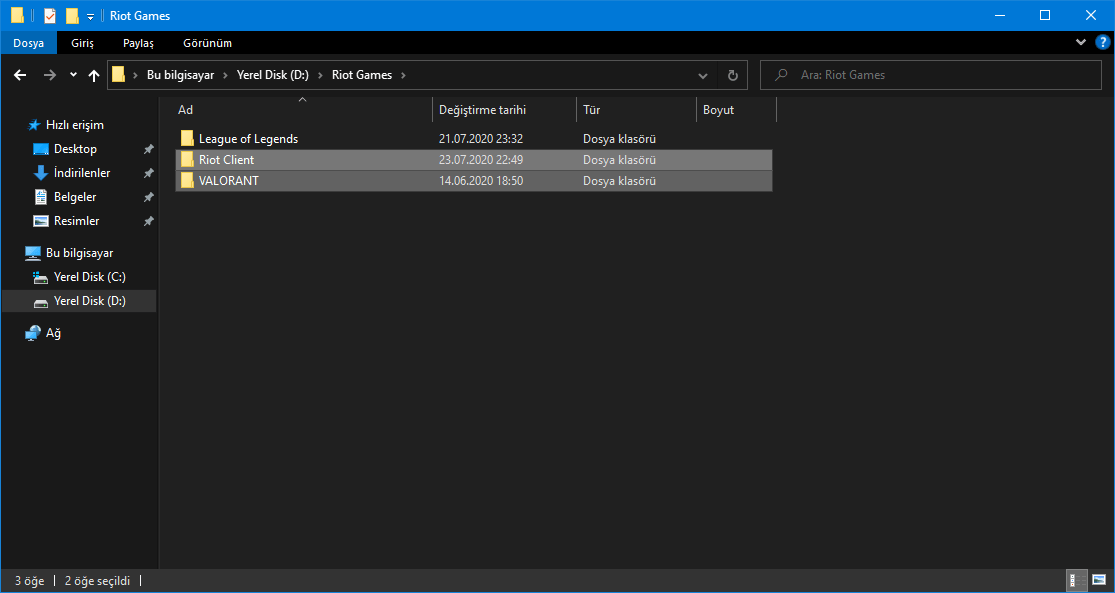This screenshot has height=593, width=1115.
Task: Expand the ribbon with the chevron arrow
Action: click(1081, 43)
